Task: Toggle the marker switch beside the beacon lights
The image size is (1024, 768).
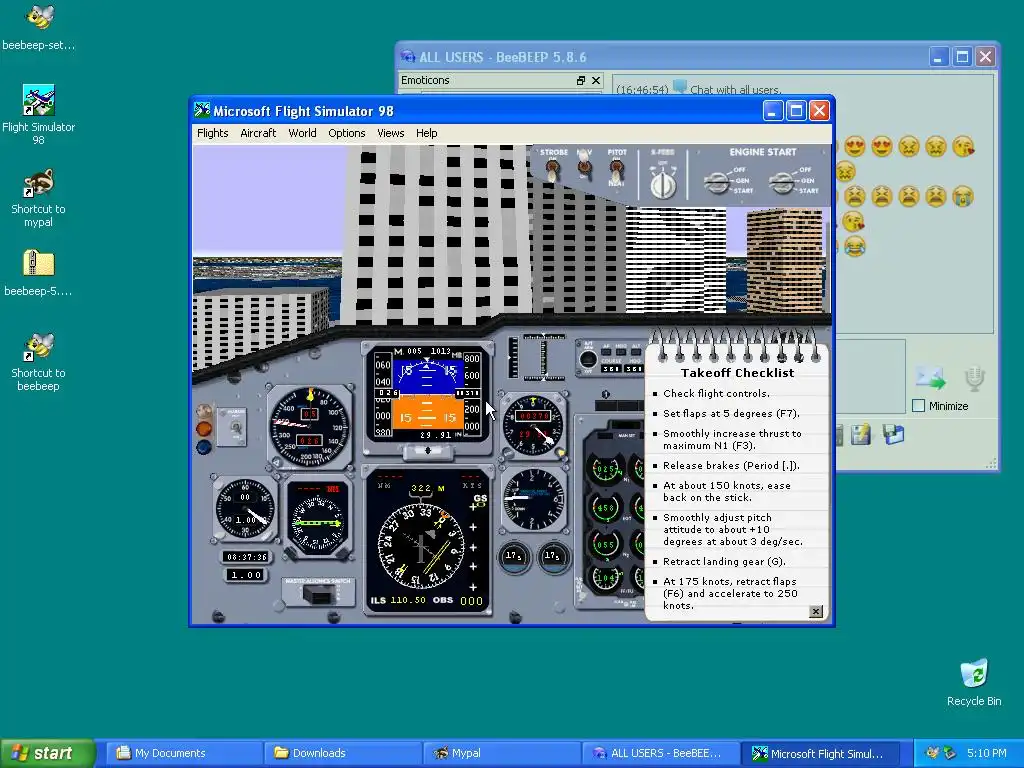Action: click(235, 428)
